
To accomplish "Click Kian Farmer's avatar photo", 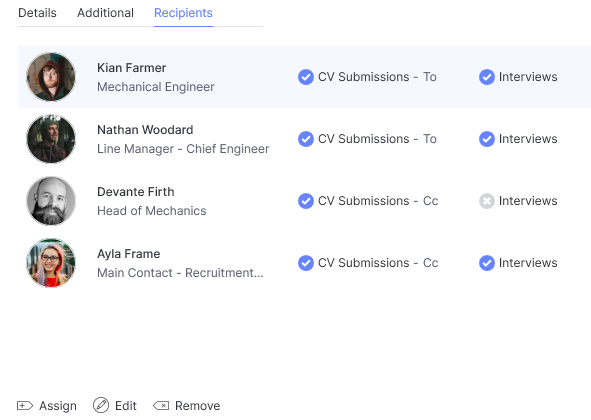I will (51, 77).
